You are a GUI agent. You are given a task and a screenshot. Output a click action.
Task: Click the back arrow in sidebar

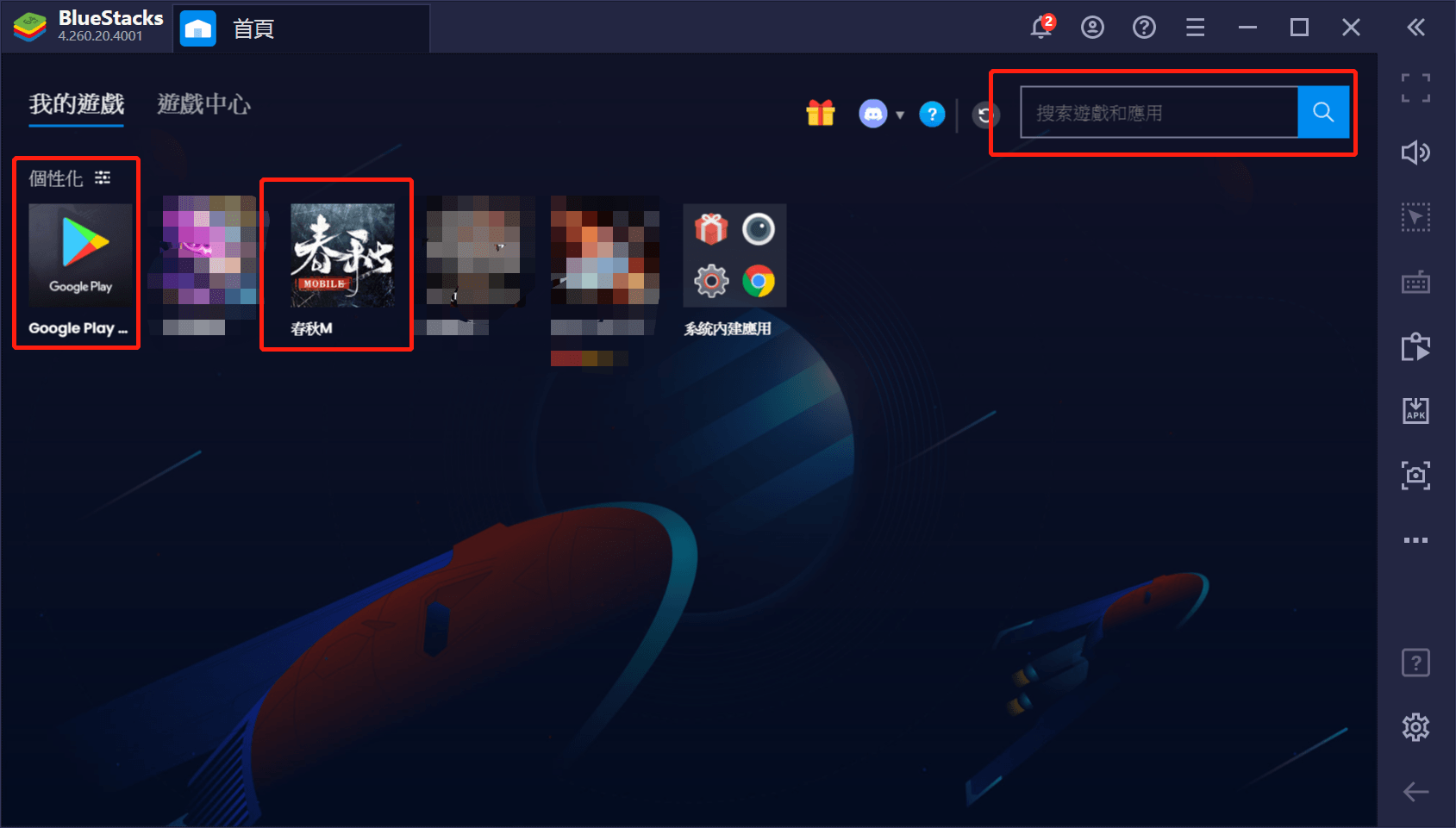[x=1415, y=792]
